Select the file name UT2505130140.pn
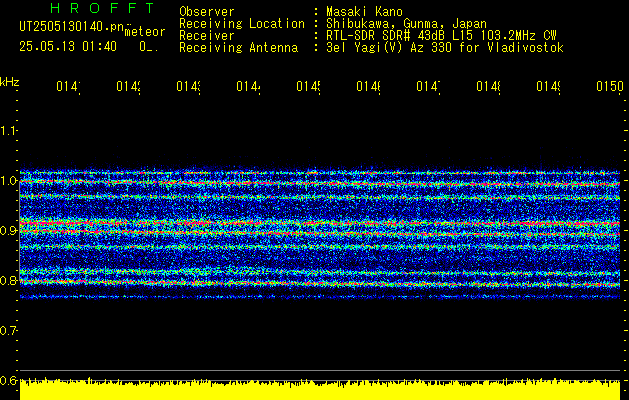629x400 pixels. pyautogui.click(x=72, y=27)
